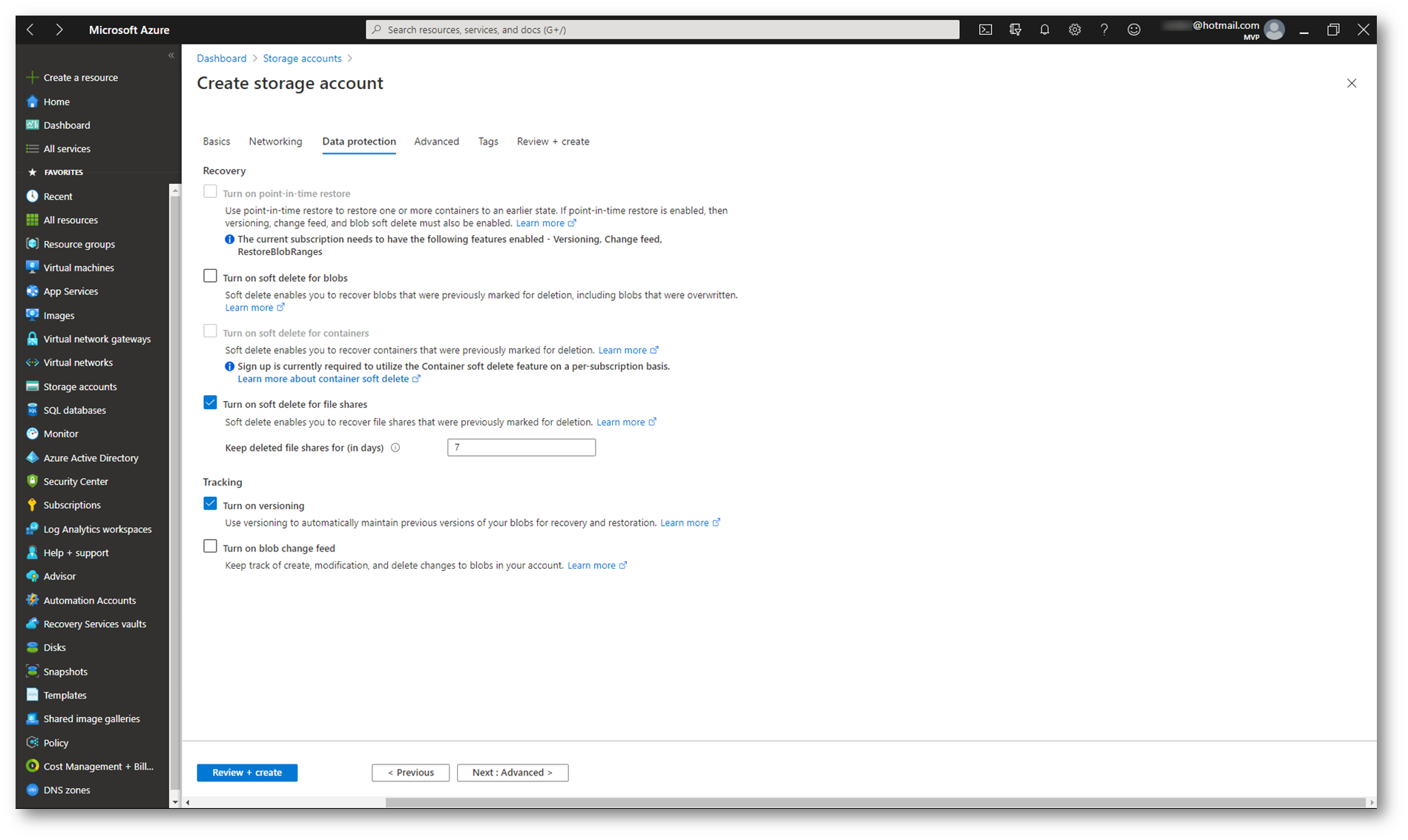Switch to the Advanced tab
1408x840 pixels.
pyautogui.click(x=436, y=141)
